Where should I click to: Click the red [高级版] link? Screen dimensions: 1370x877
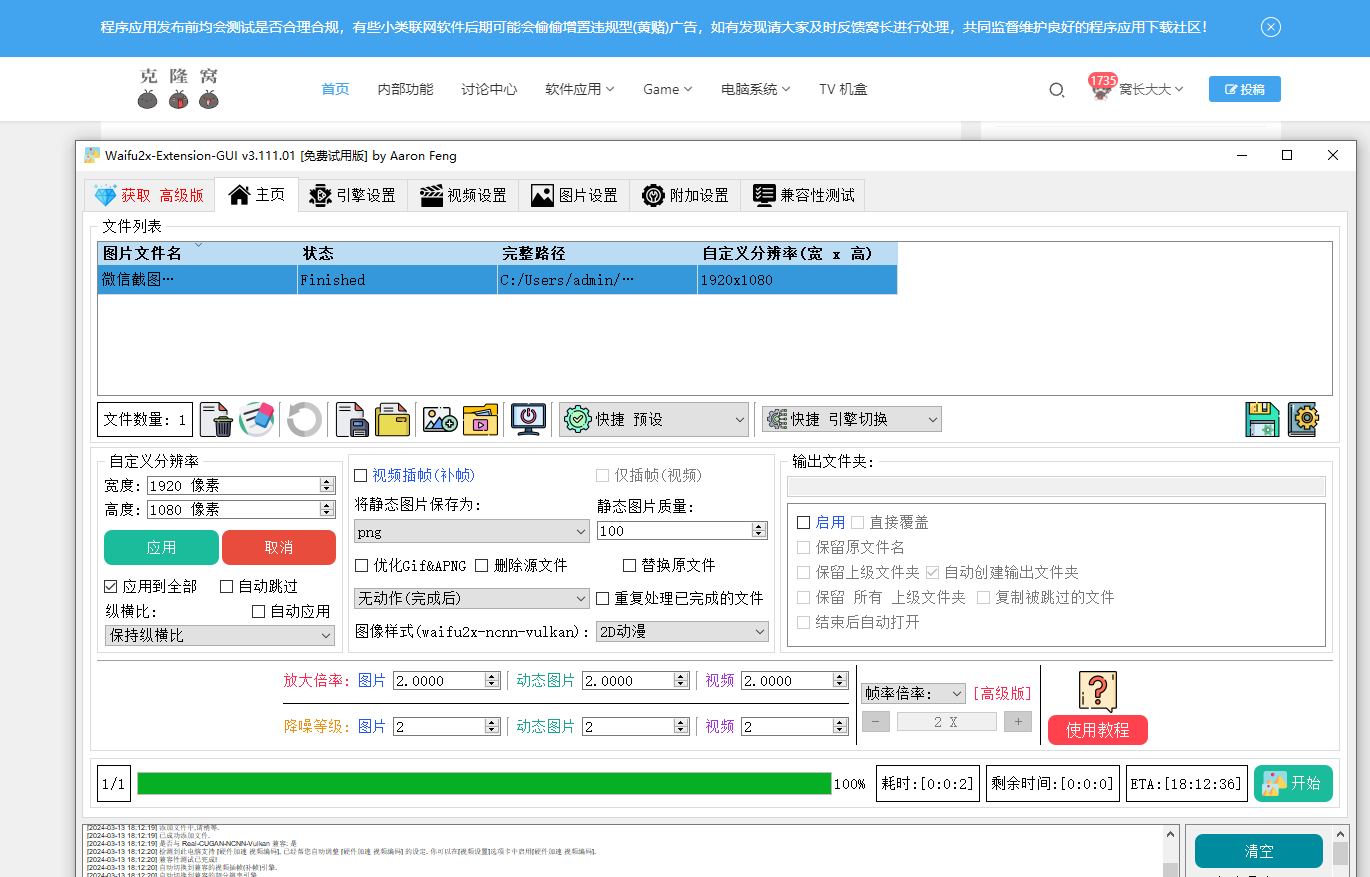click(x=1001, y=693)
